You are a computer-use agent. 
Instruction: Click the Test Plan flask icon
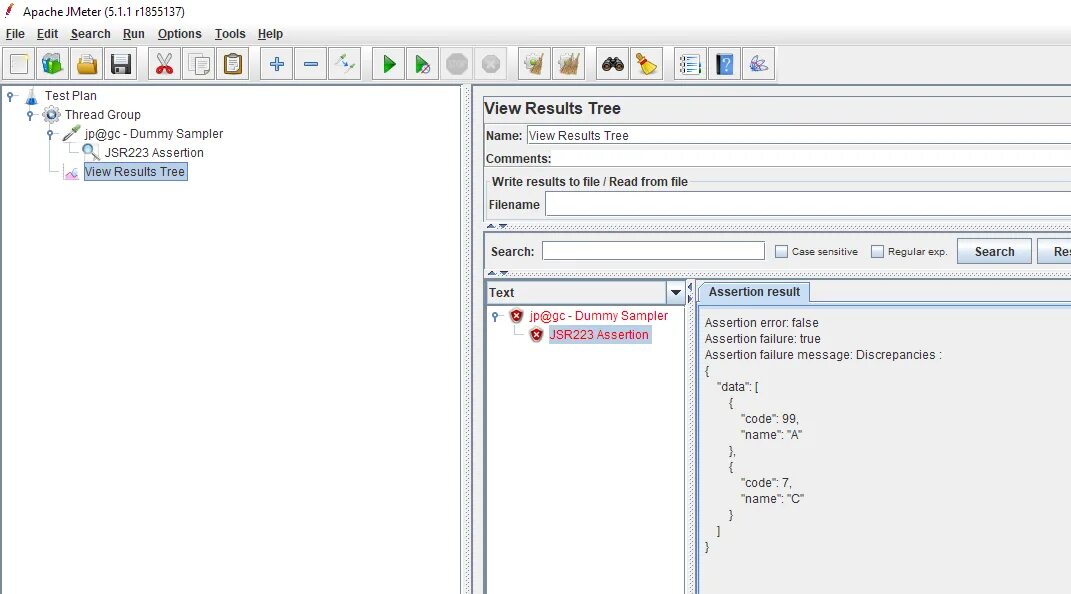tap(31, 96)
